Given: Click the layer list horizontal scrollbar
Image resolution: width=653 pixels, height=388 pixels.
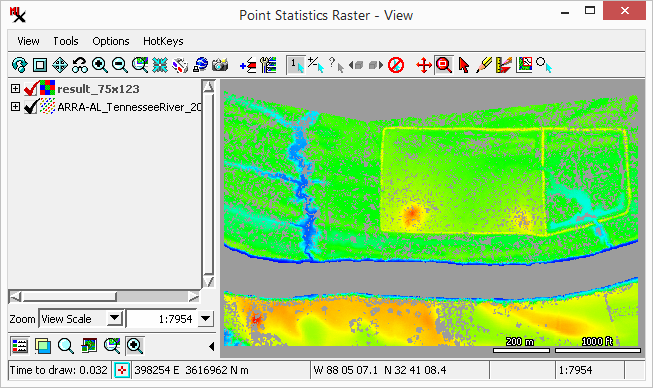Looking at the screenshot, I should click(x=104, y=296).
